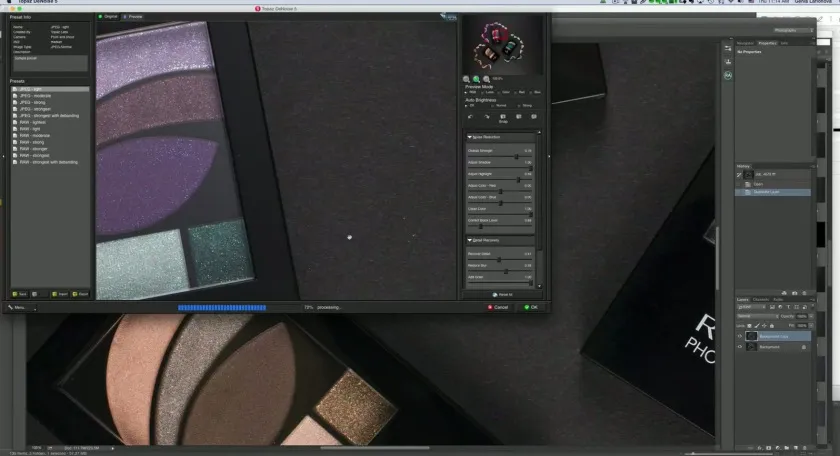840x456 pixels.
Task: Switch to the Channels tab
Action: (x=761, y=299)
